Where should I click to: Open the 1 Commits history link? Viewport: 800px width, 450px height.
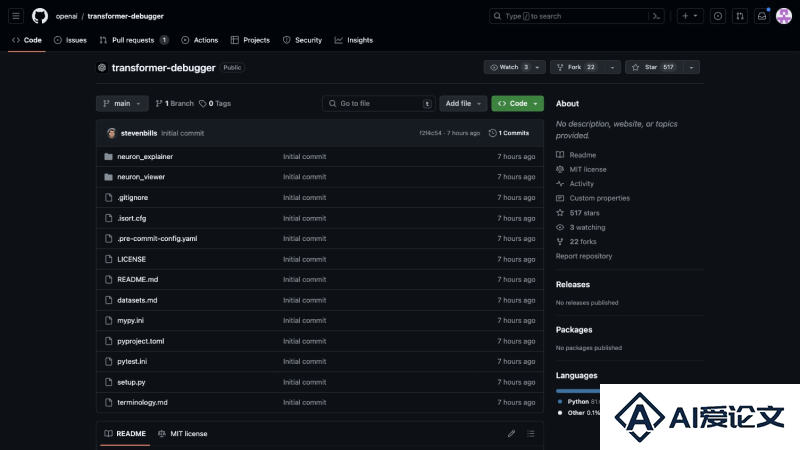509,133
